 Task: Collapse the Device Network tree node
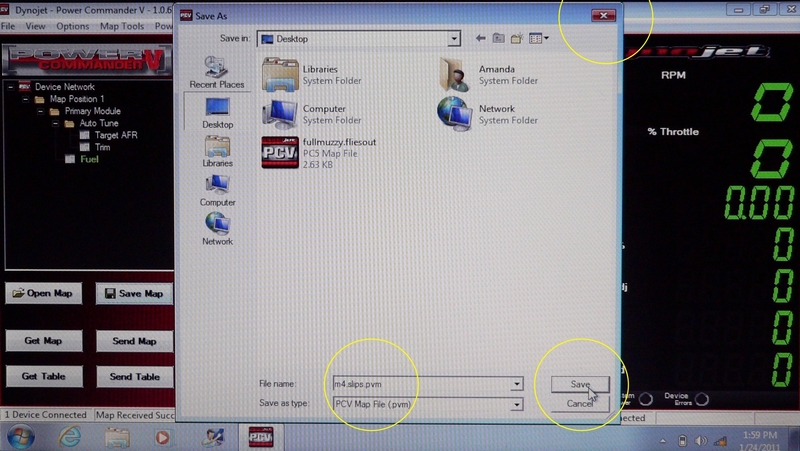click(x=10, y=87)
